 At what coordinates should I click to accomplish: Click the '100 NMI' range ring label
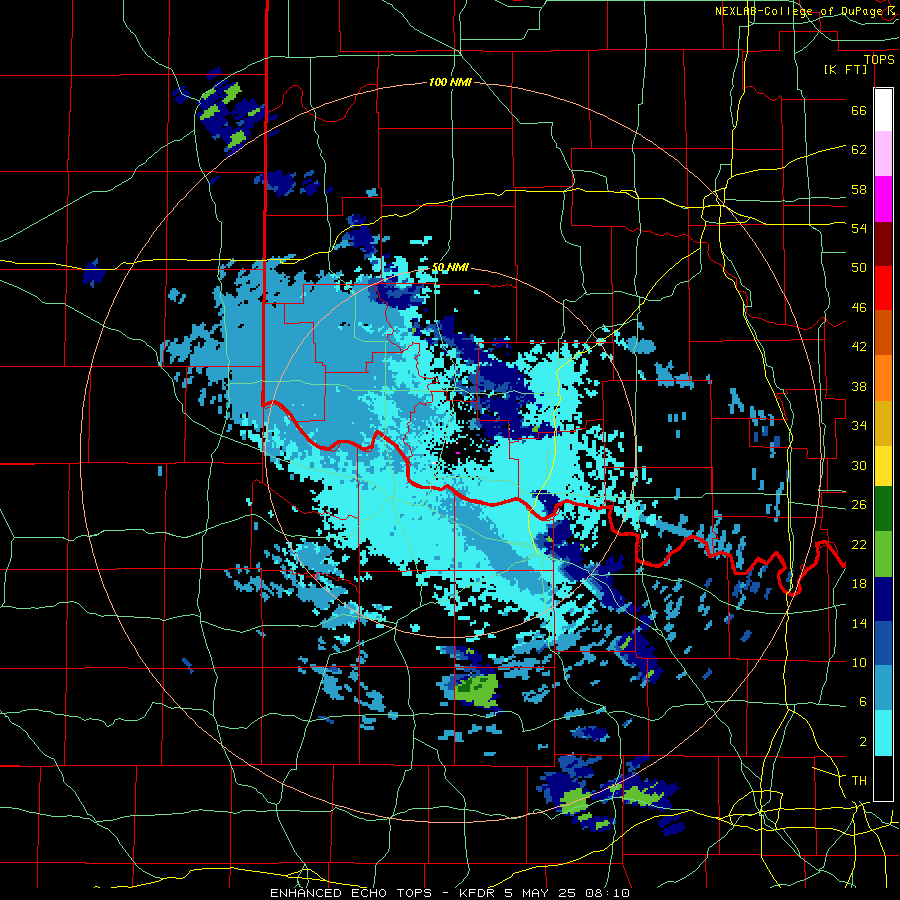click(450, 82)
